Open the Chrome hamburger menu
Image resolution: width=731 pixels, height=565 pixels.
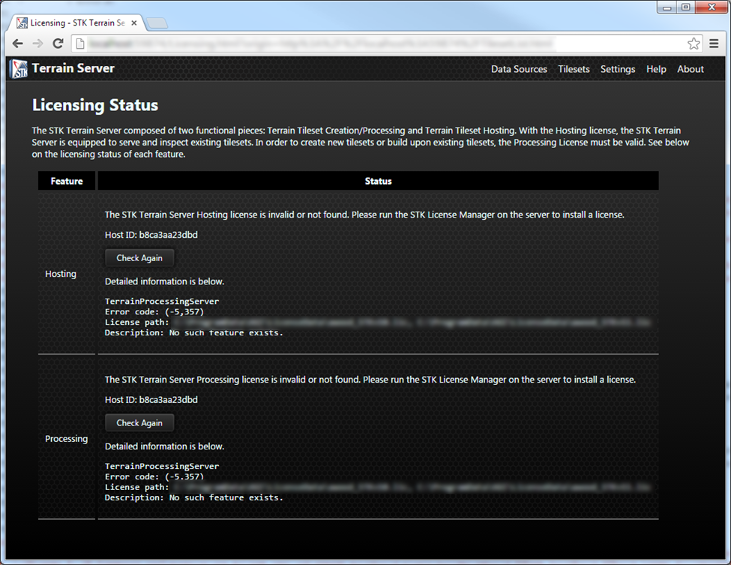click(x=714, y=44)
